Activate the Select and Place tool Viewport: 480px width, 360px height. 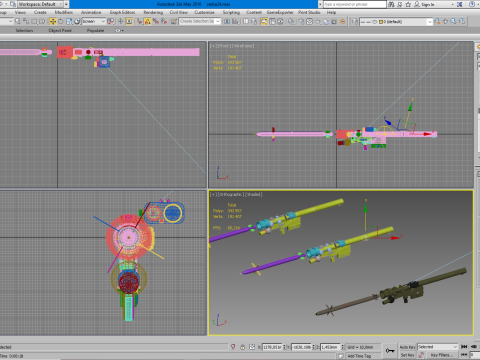pos(77,21)
